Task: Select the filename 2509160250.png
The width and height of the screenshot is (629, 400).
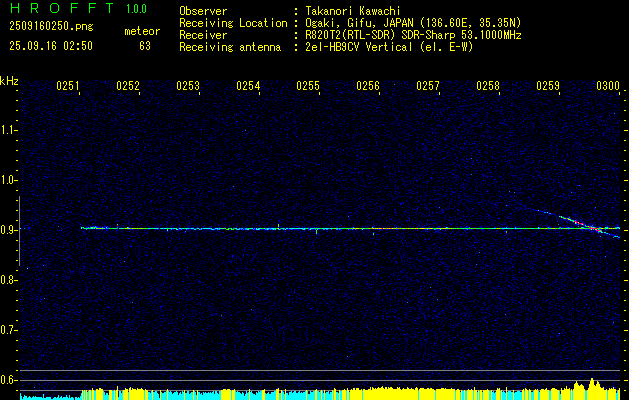Action: [x=51, y=26]
